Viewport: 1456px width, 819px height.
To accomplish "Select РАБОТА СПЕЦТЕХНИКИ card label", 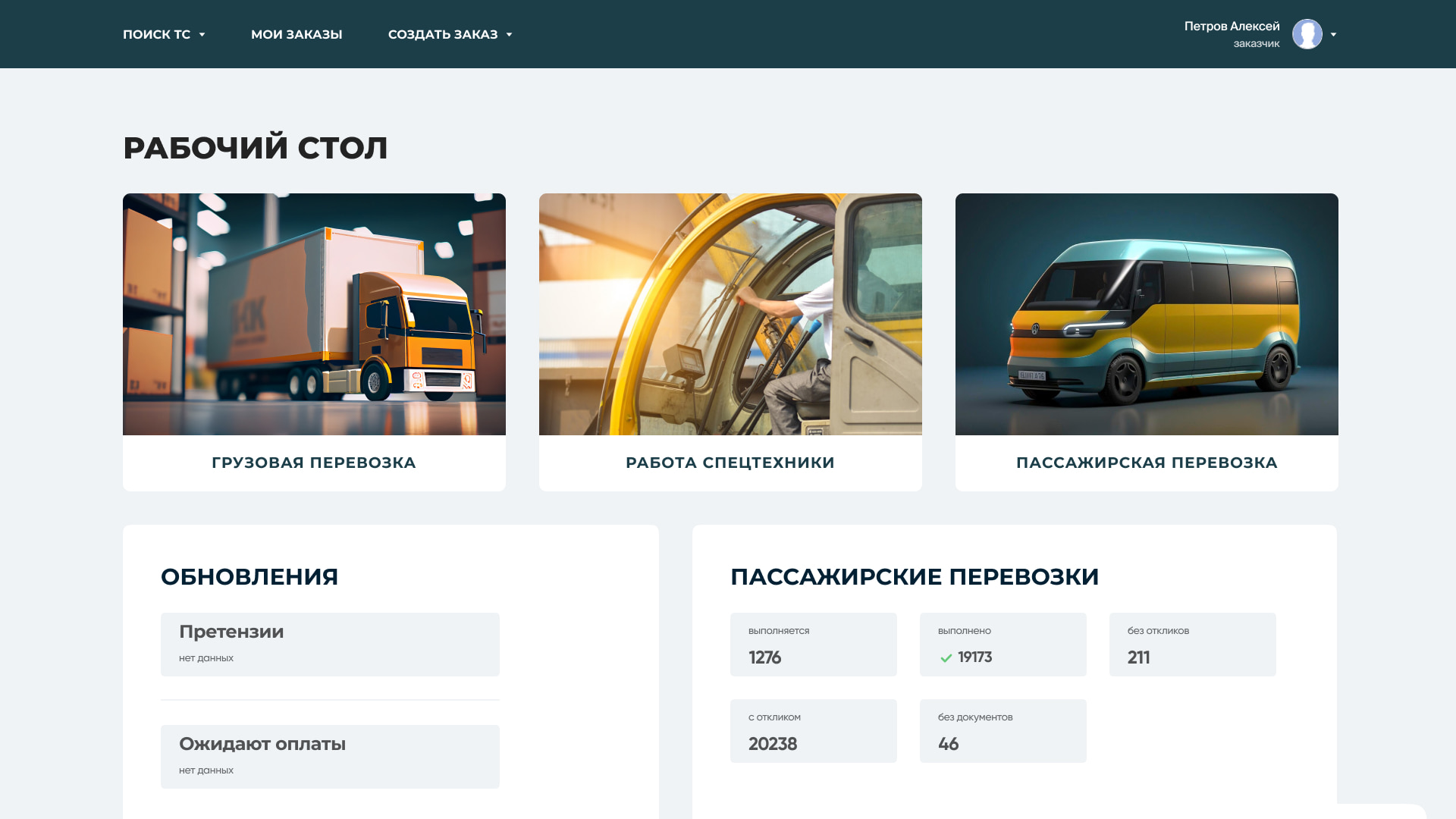I will 730,463.
